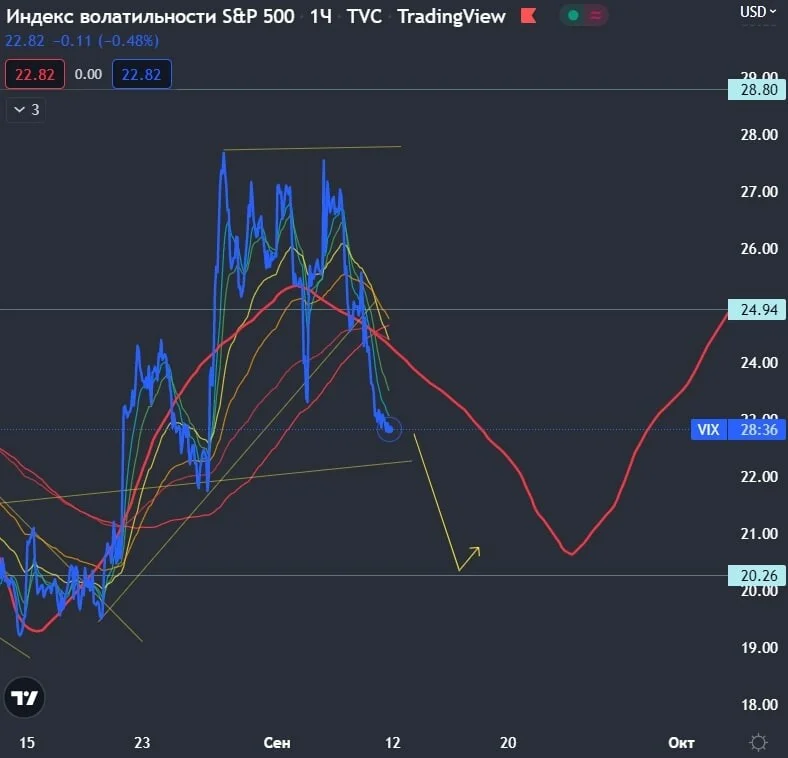Viewport: 788px width, 758px height.
Task: Select the 20.26 horizontal level label
Action: coord(756,575)
